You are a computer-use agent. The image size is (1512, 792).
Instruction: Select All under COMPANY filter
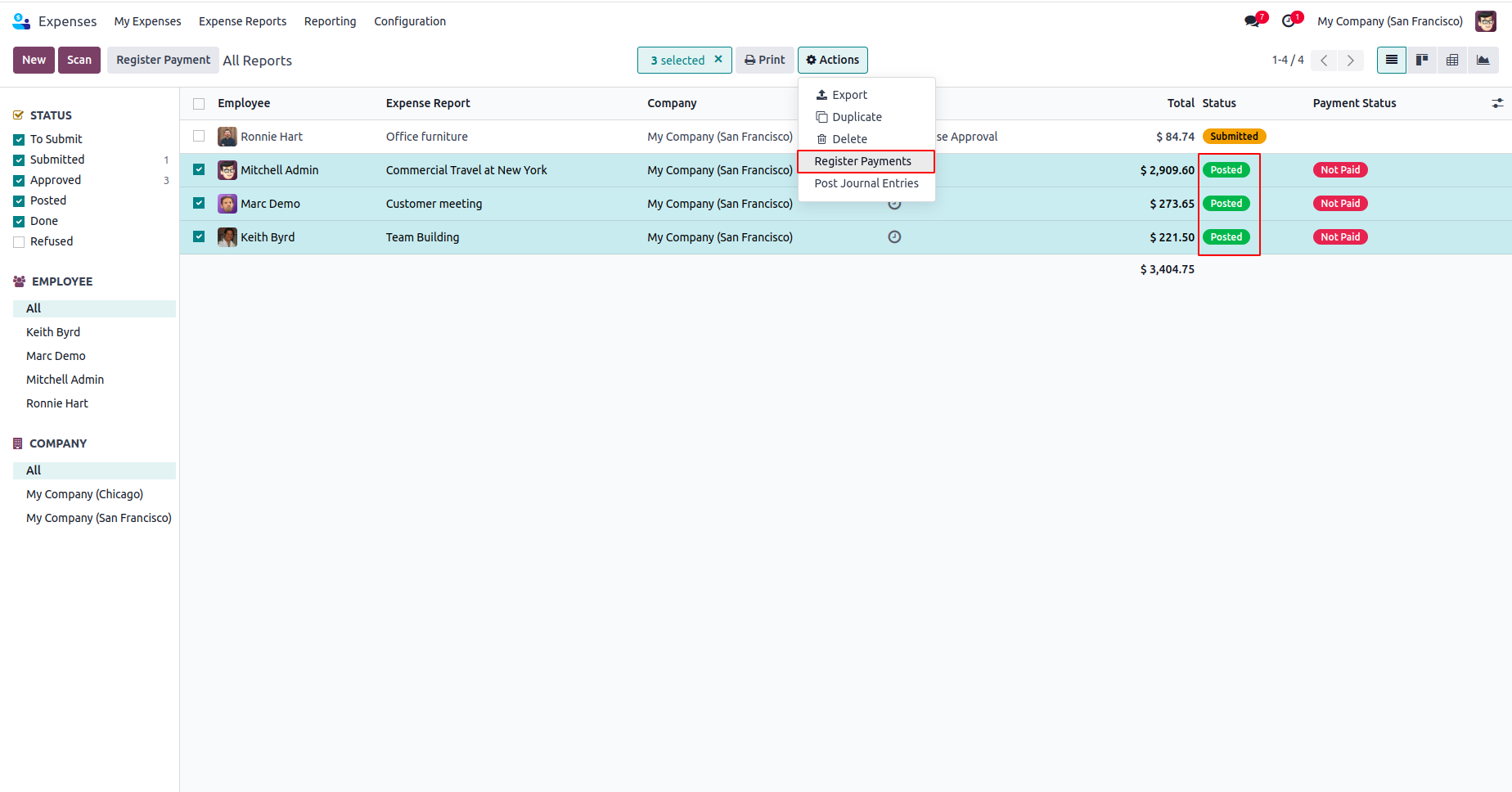[x=94, y=470]
